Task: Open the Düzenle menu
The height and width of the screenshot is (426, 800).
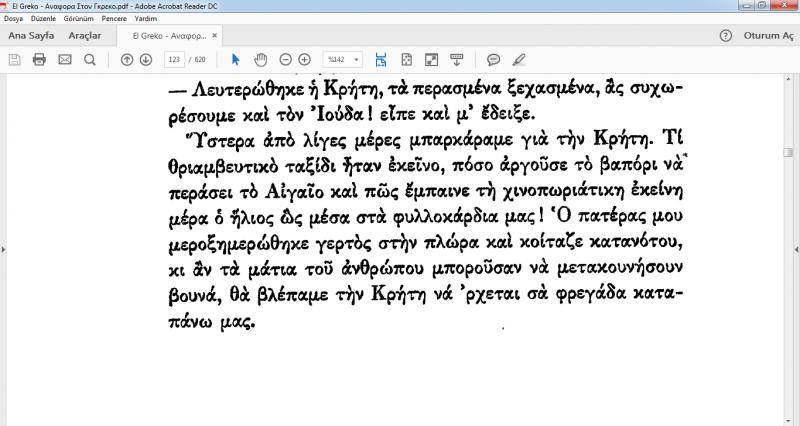Action: coord(43,18)
